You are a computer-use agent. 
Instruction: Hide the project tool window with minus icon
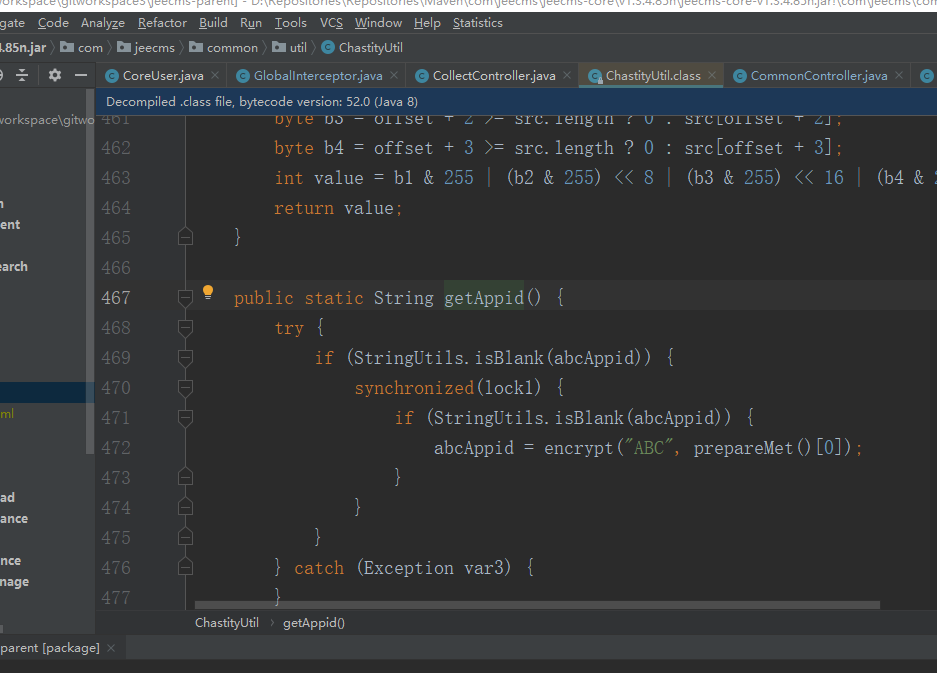tap(81, 75)
